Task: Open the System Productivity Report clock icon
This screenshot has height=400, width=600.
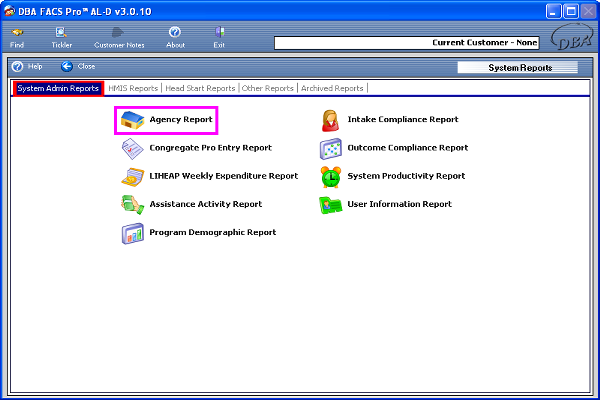Action: 331,176
